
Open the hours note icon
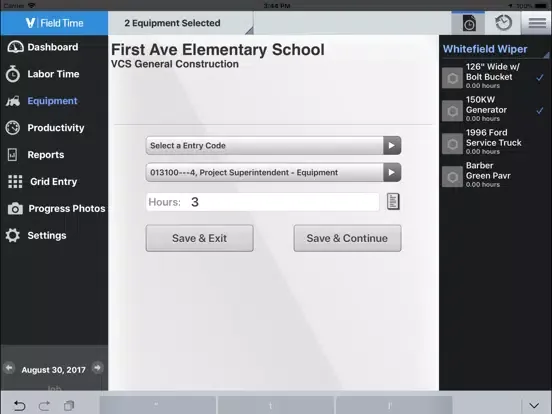pos(393,202)
